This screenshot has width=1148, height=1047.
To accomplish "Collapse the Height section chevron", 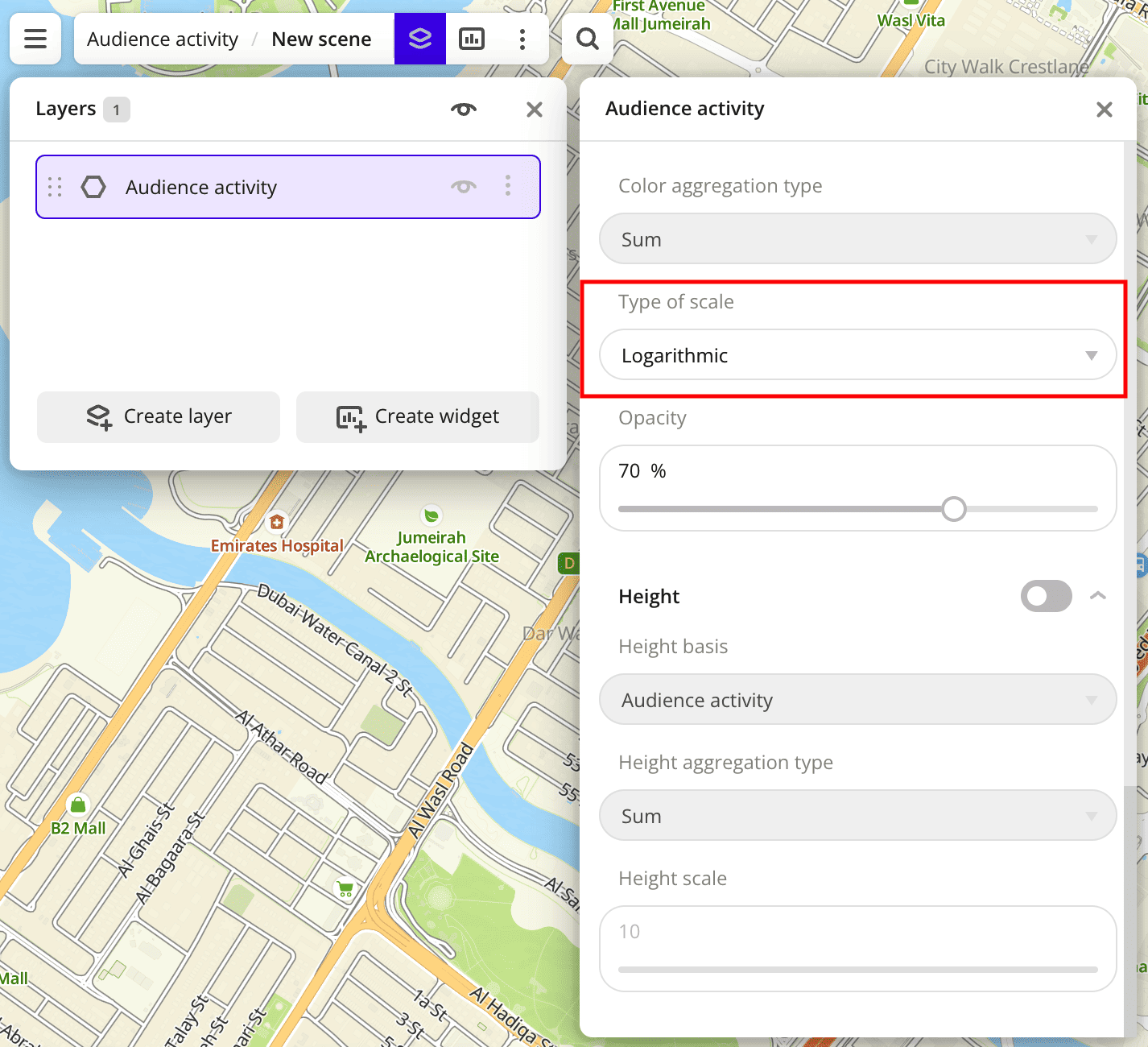I will 1097,596.
